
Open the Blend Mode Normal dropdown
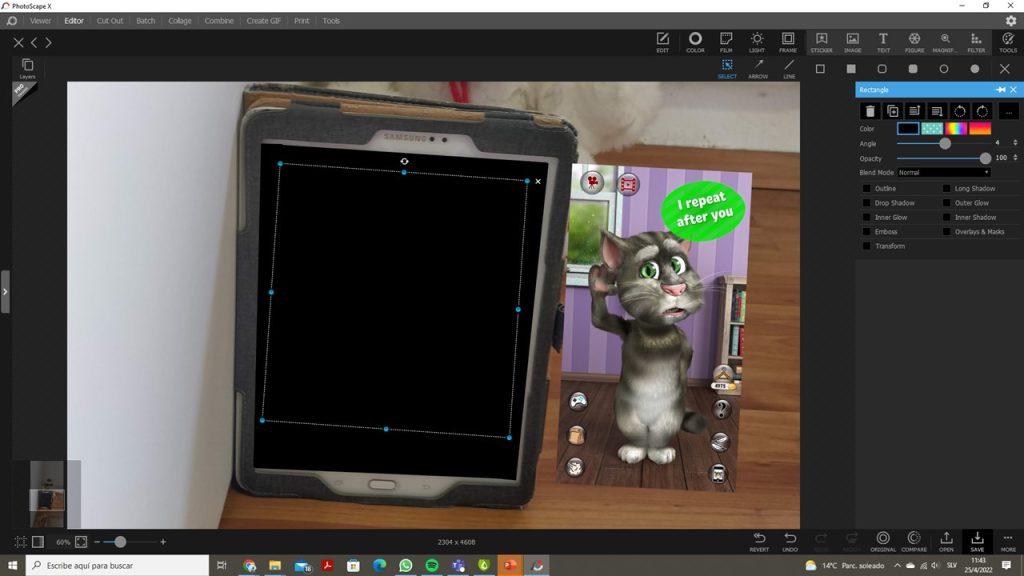coord(944,172)
